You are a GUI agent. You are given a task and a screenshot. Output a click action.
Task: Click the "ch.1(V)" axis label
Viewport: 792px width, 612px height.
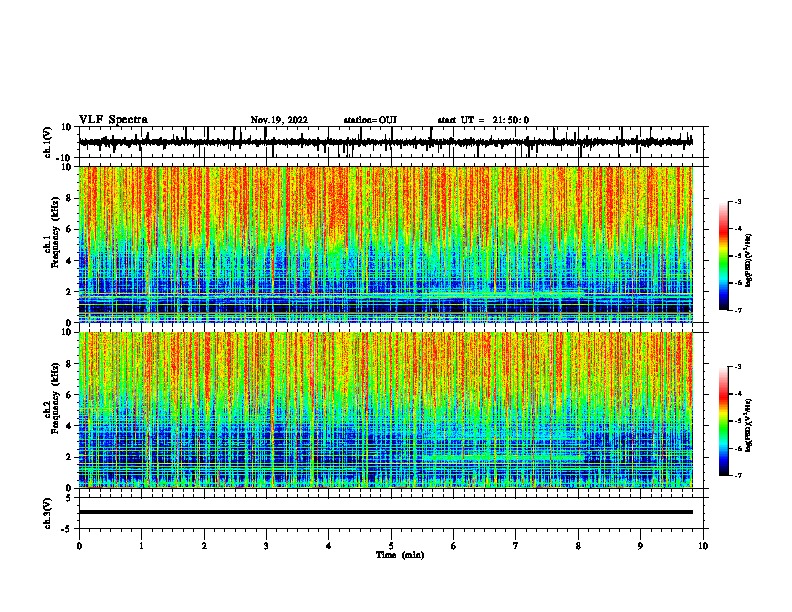(48, 142)
